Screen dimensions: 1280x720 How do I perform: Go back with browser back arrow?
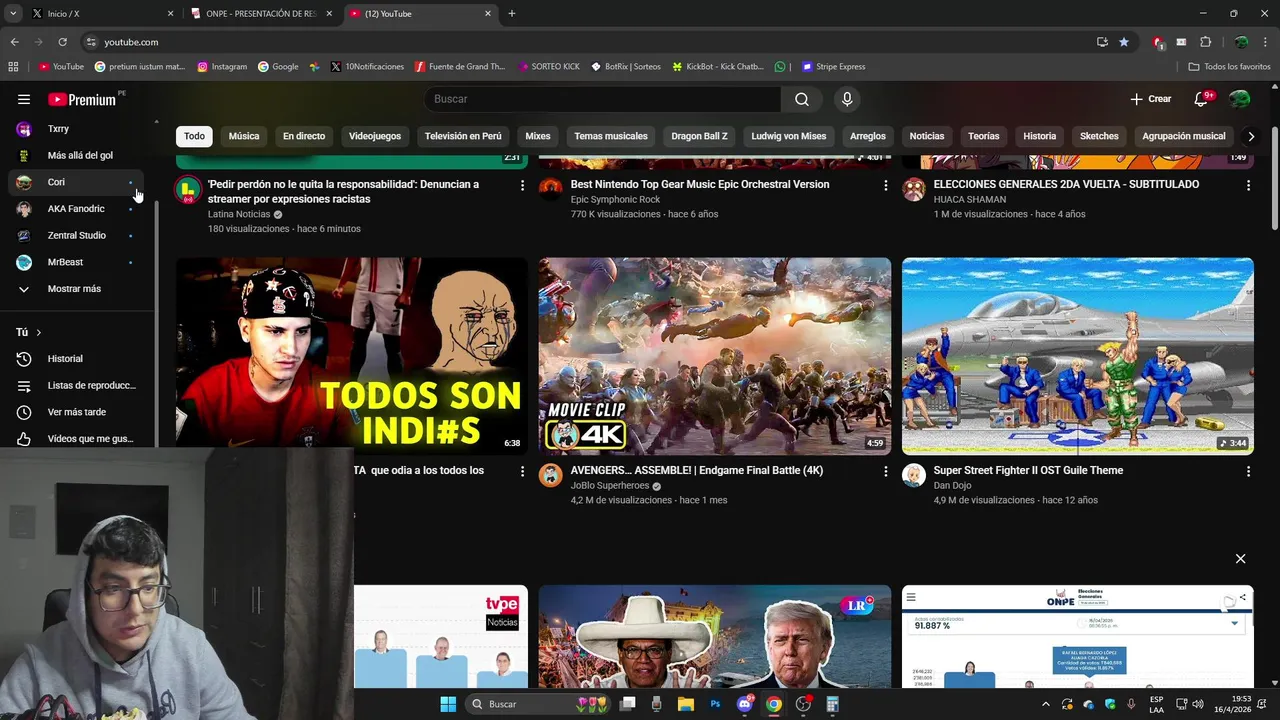14,42
